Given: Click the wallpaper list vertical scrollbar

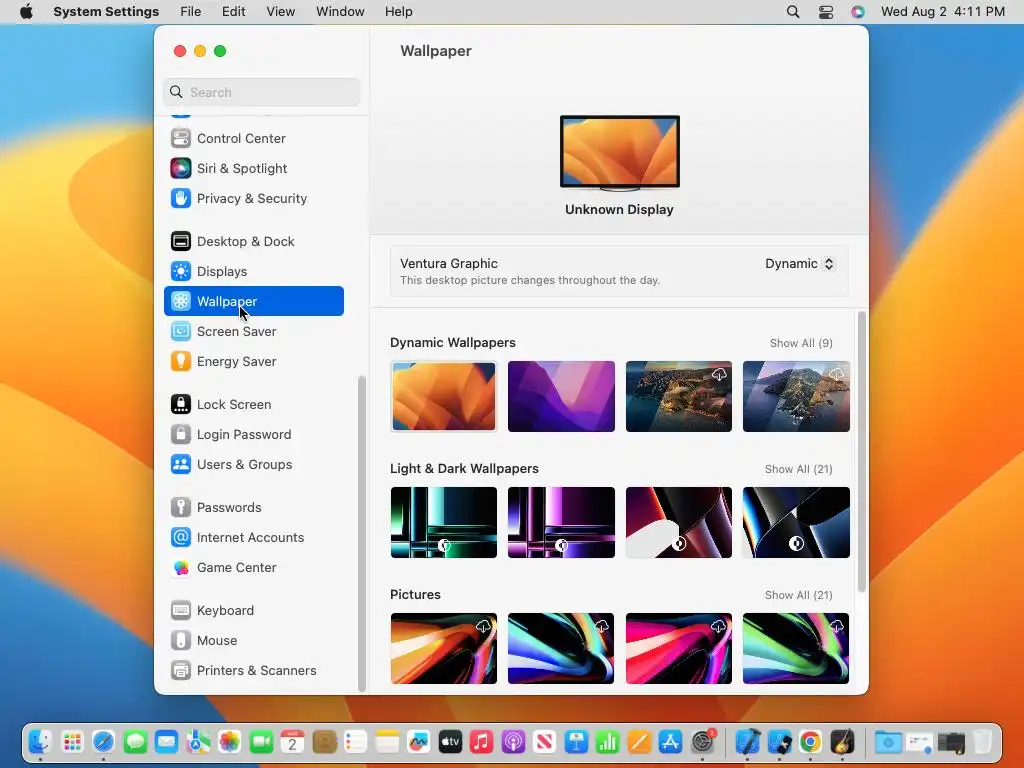Looking at the screenshot, I should (861, 452).
